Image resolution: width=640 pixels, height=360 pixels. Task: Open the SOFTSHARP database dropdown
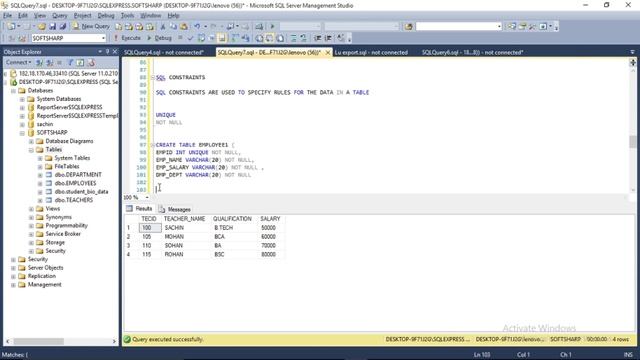[103, 38]
